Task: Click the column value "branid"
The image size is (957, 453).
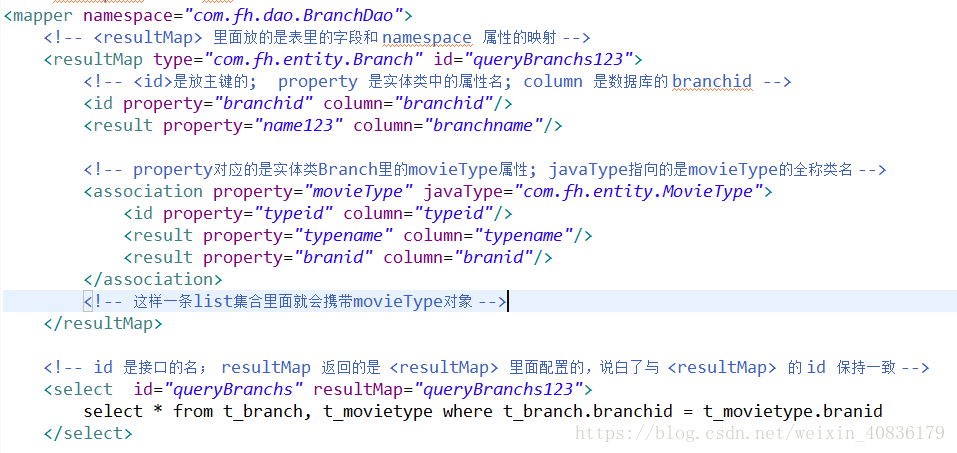Action: point(494,257)
